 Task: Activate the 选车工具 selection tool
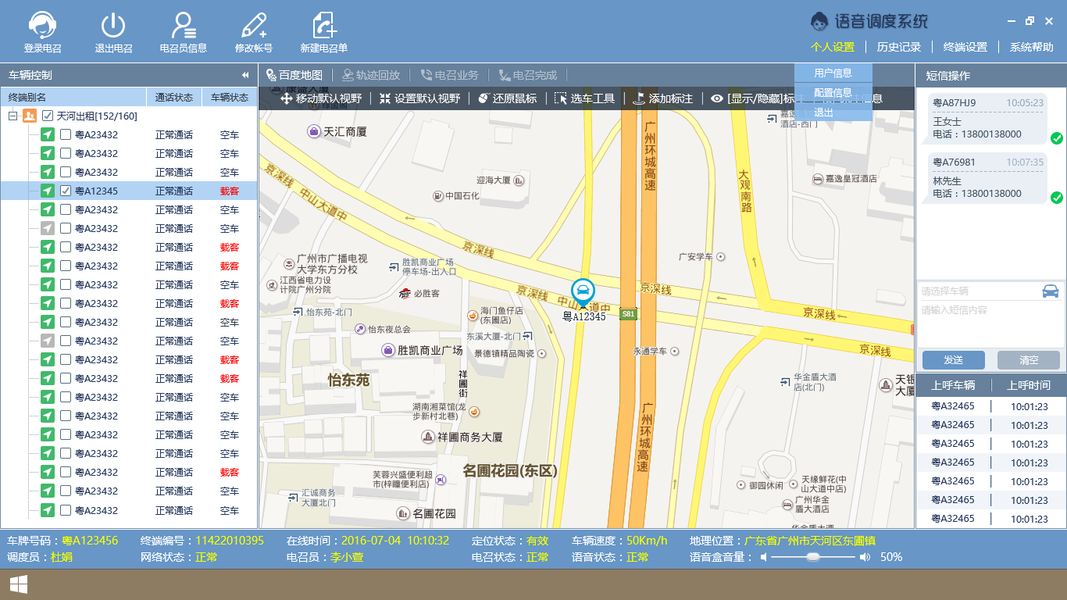[x=585, y=99]
